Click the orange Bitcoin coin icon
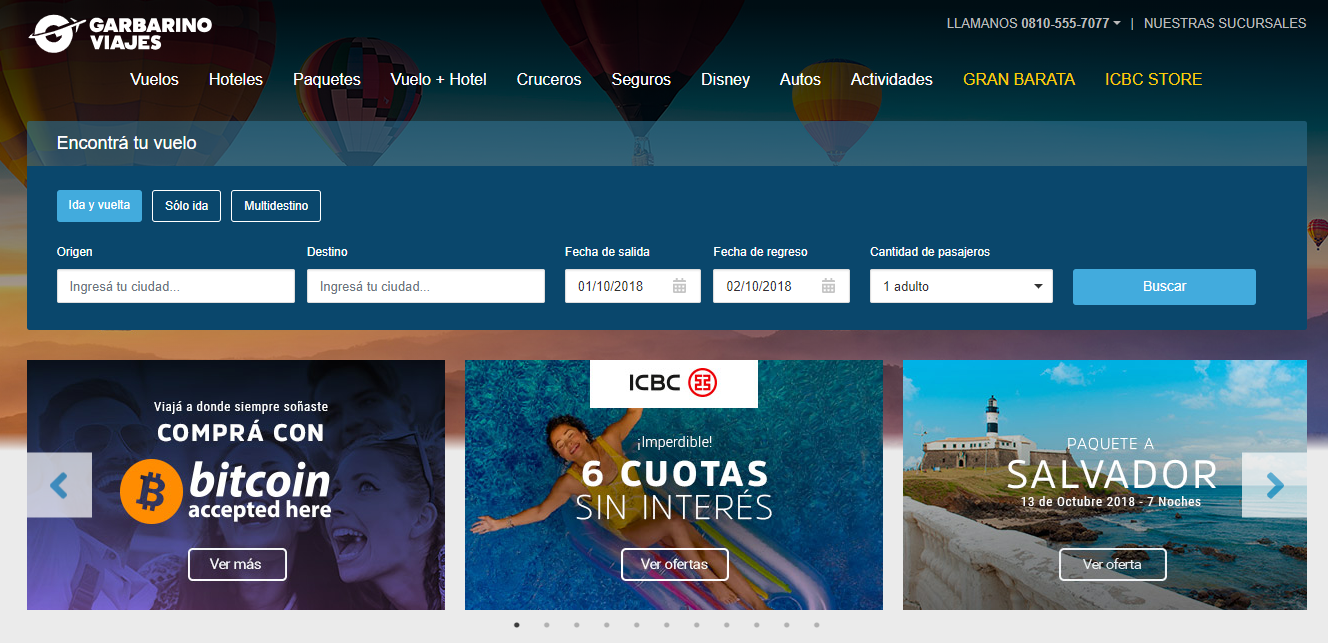 151,493
